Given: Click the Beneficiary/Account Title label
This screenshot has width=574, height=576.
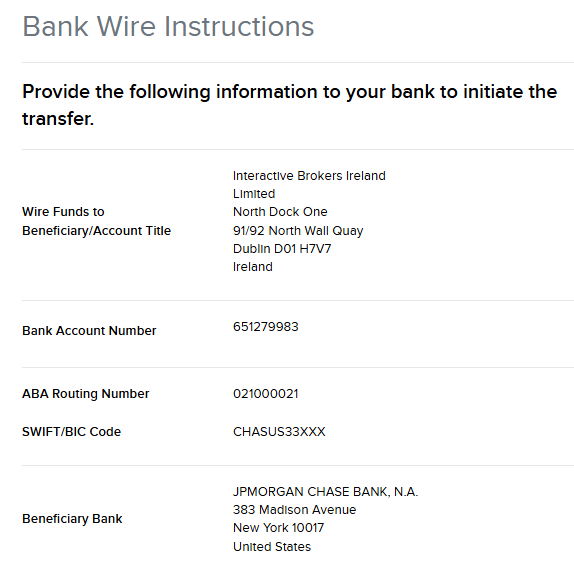Looking at the screenshot, I should pos(97,231).
